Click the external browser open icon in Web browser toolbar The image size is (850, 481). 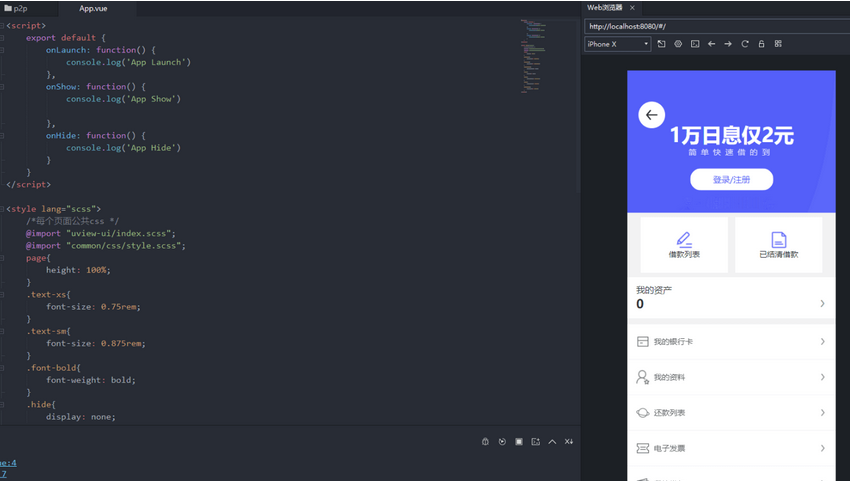(661, 44)
